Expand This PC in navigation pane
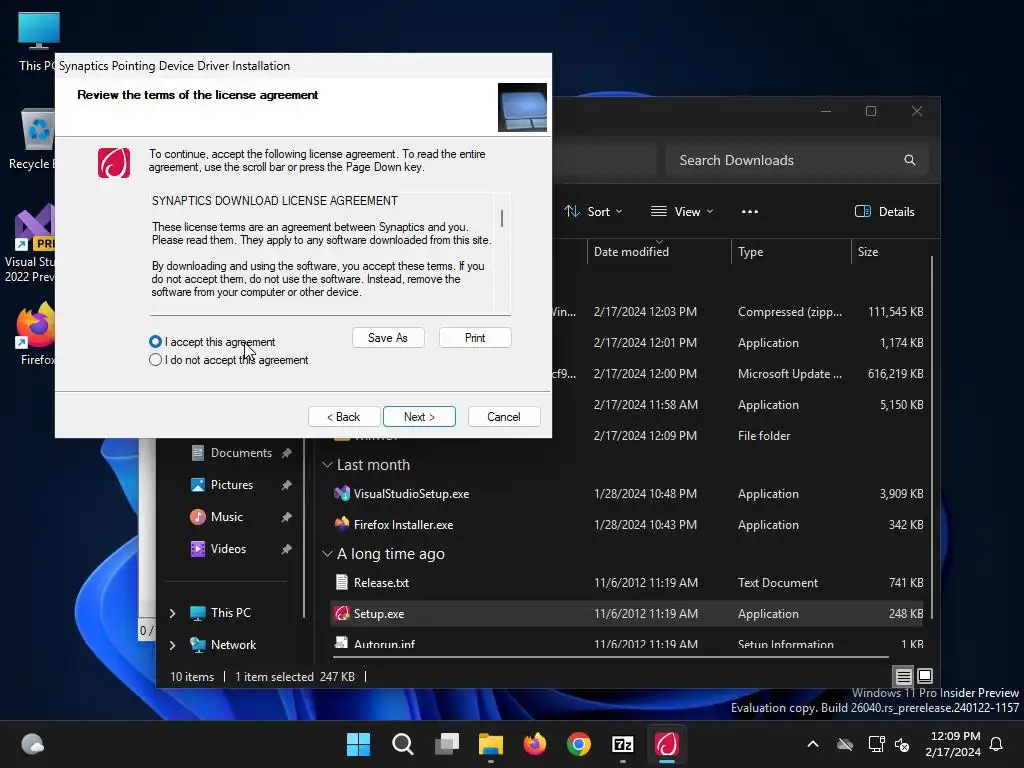1024x768 pixels. point(172,613)
